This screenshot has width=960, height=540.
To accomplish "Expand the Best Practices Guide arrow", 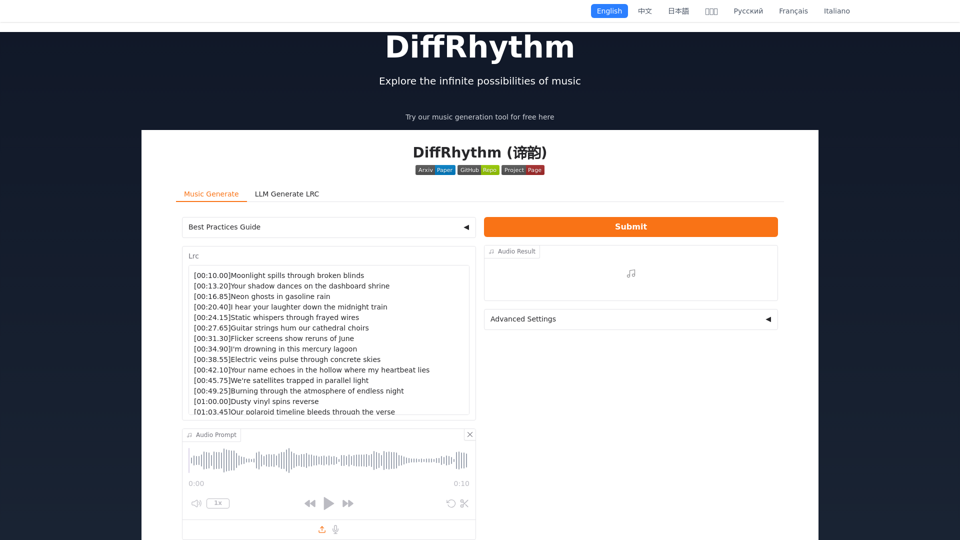I will point(467,227).
